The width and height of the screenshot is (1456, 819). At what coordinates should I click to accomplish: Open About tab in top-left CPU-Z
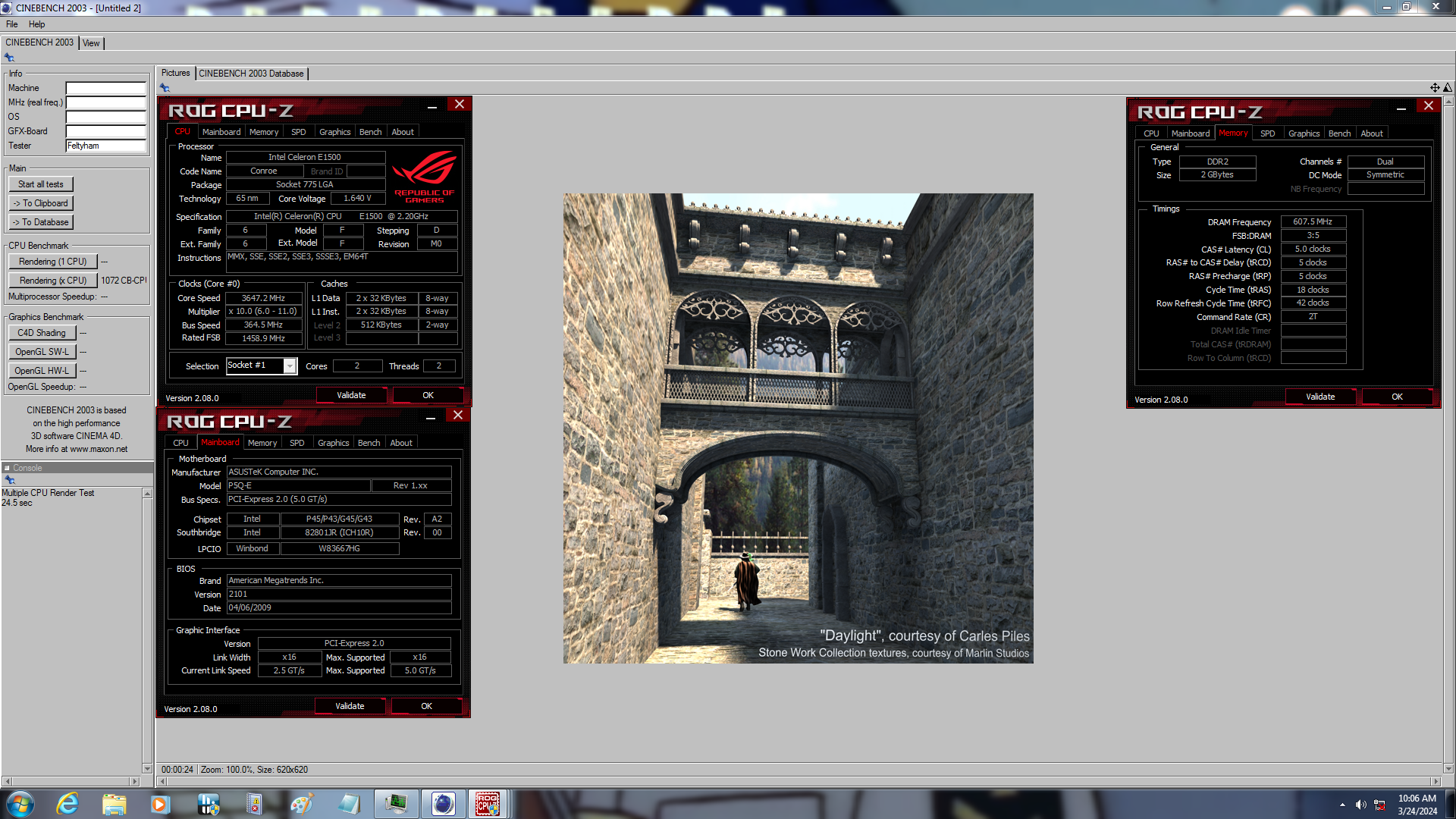[403, 132]
